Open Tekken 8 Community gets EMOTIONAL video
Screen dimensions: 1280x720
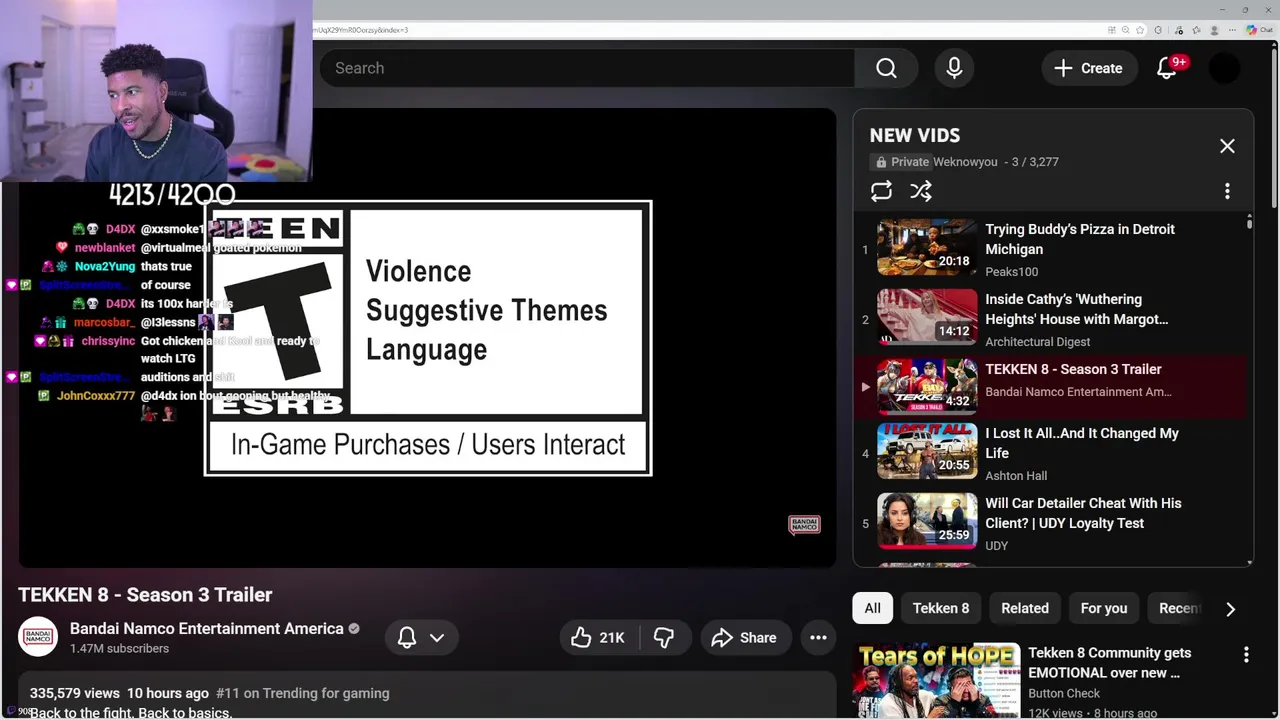pos(1110,663)
